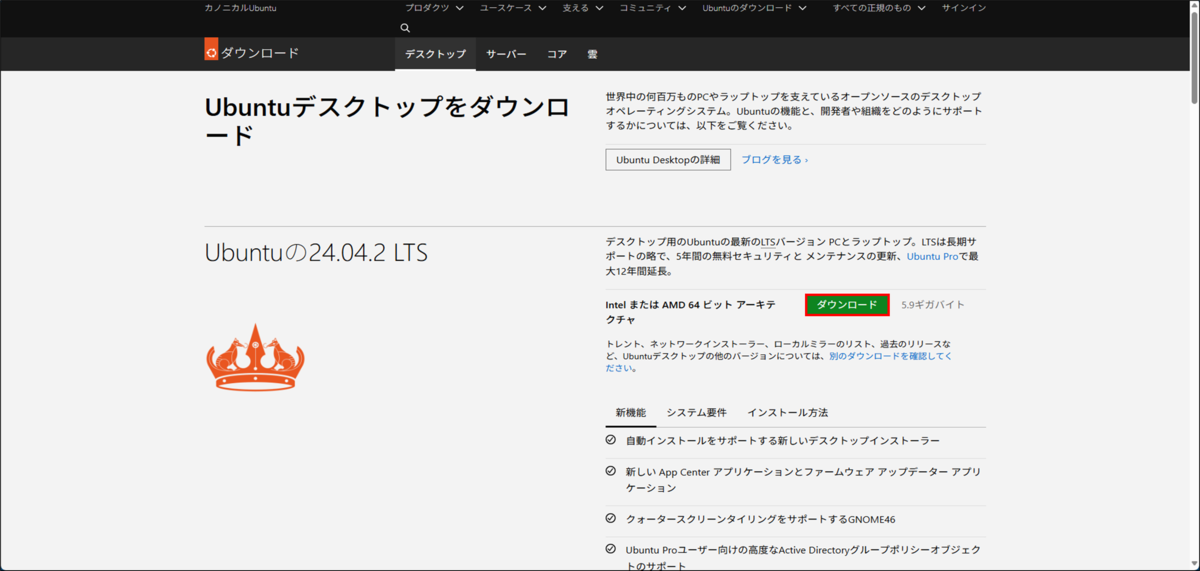This screenshot has height=571, width=1200.
Task: Click the ダウンロード section title
Action: point(260,53)
